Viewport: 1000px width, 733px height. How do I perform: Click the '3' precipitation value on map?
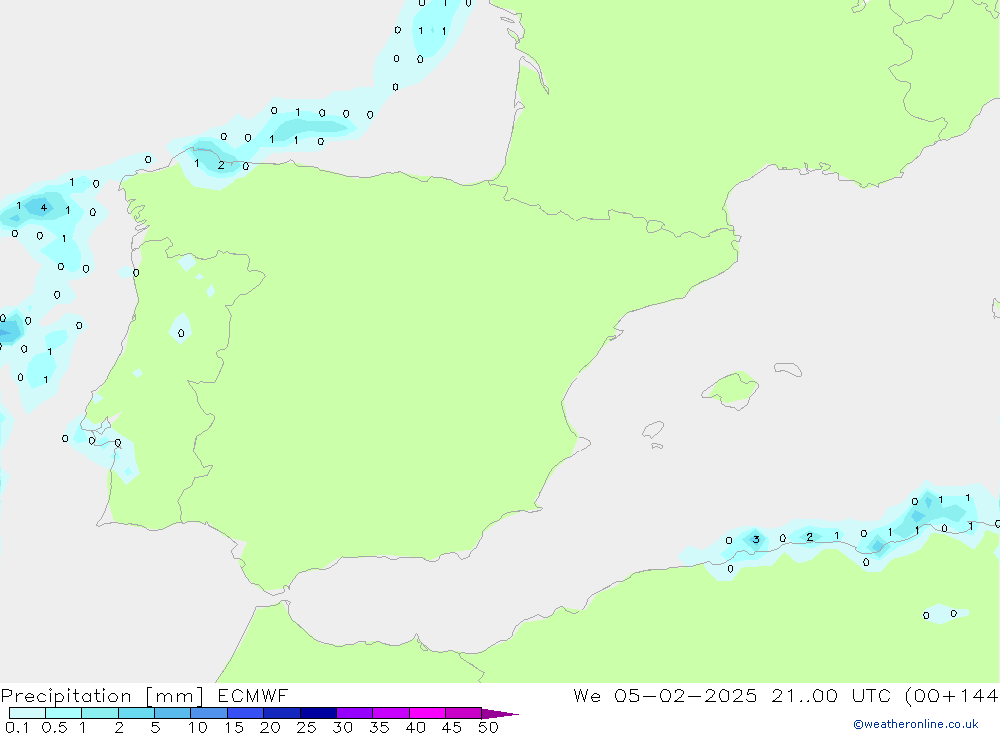756,540
